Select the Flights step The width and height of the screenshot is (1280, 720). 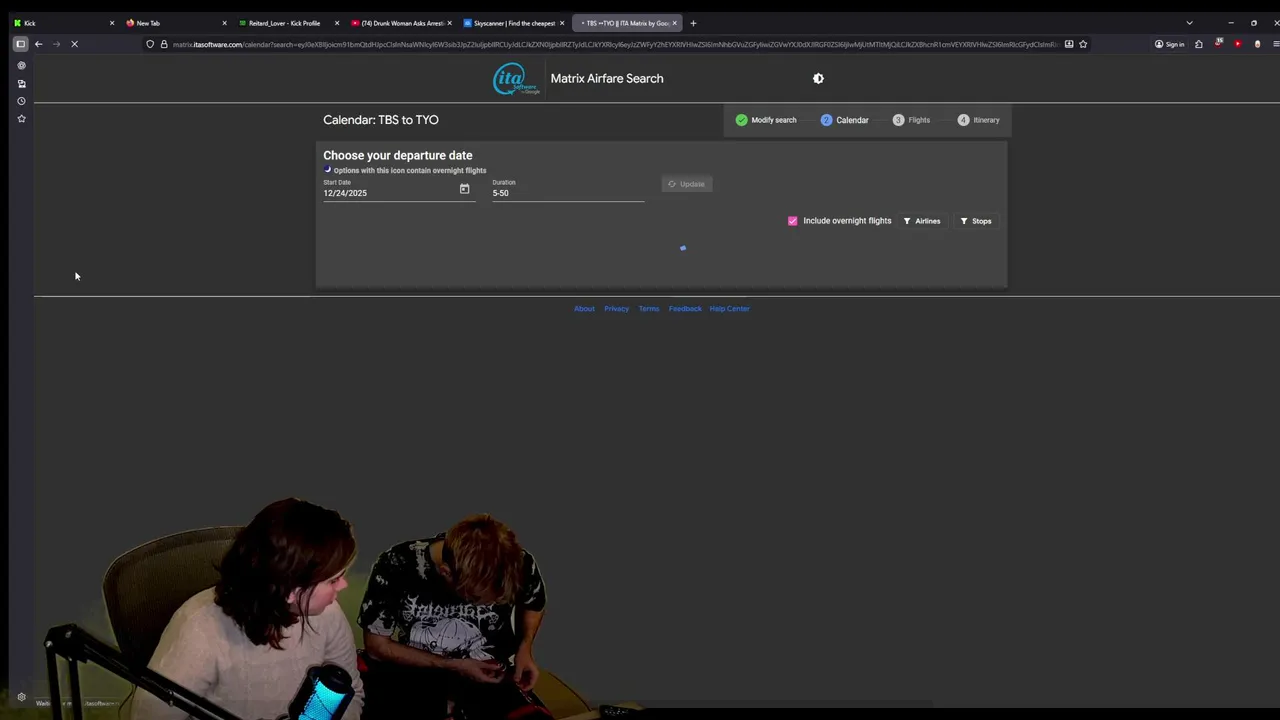point(912,120)
